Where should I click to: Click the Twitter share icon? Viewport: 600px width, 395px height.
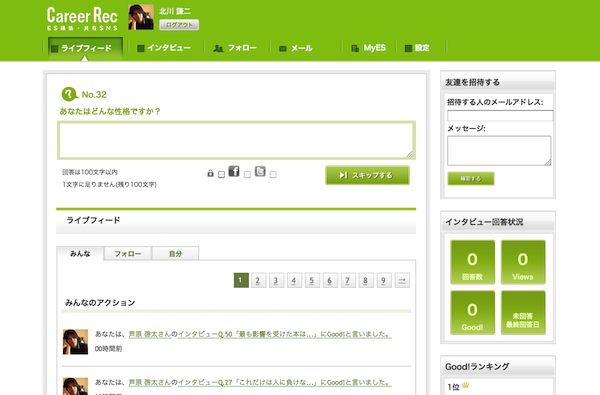(260, 171)
